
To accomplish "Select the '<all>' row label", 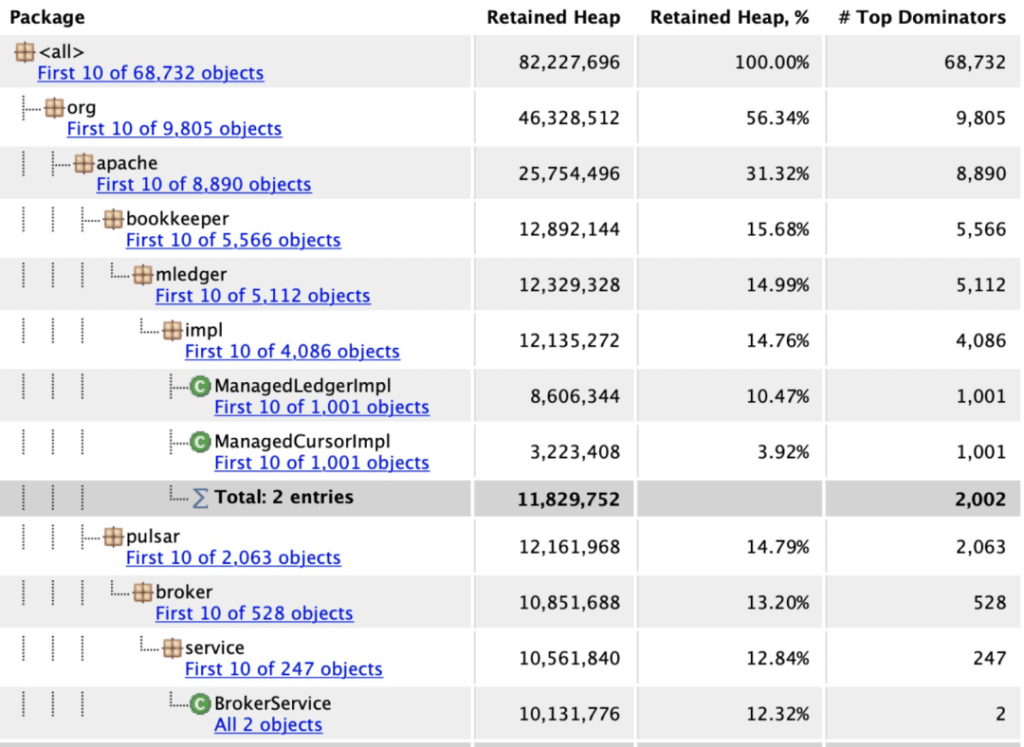I will [x=61, y=52].
